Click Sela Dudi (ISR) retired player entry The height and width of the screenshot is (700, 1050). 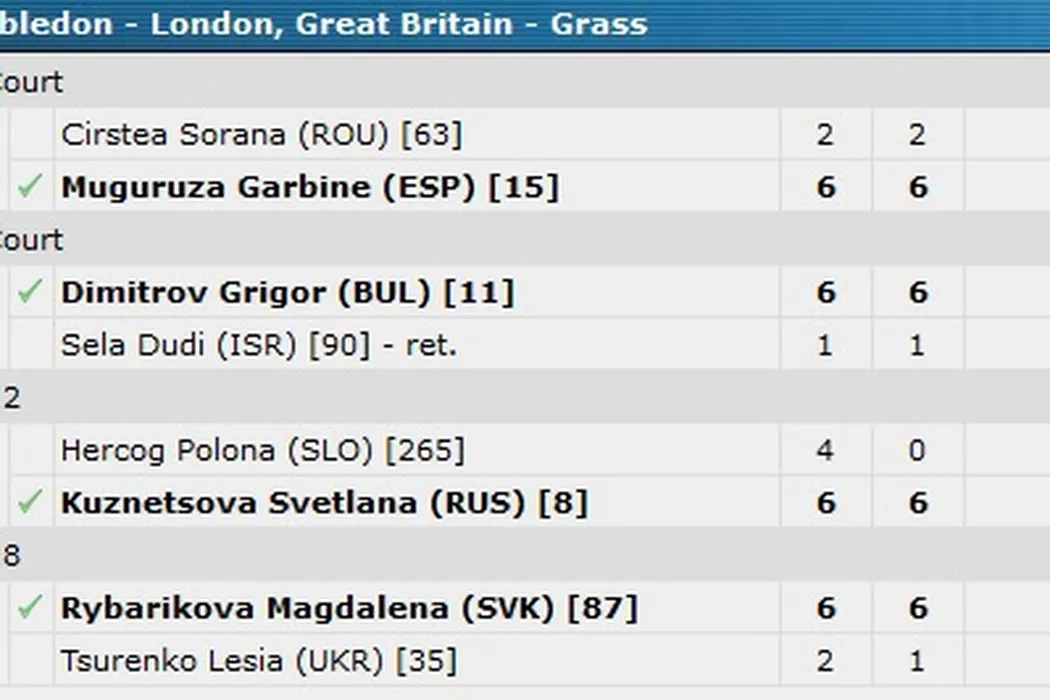258,345
